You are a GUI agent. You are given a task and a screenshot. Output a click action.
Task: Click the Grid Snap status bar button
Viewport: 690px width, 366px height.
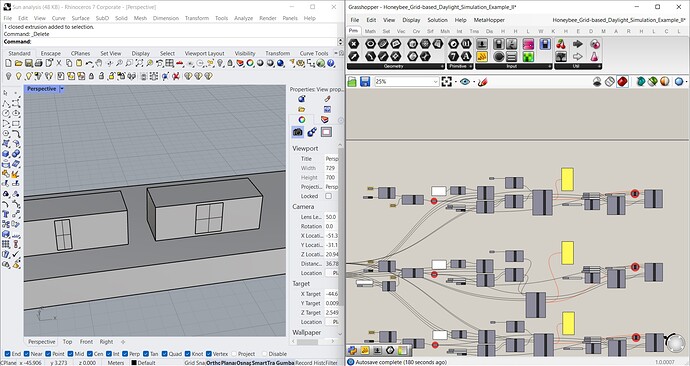(x=195, y=362)
